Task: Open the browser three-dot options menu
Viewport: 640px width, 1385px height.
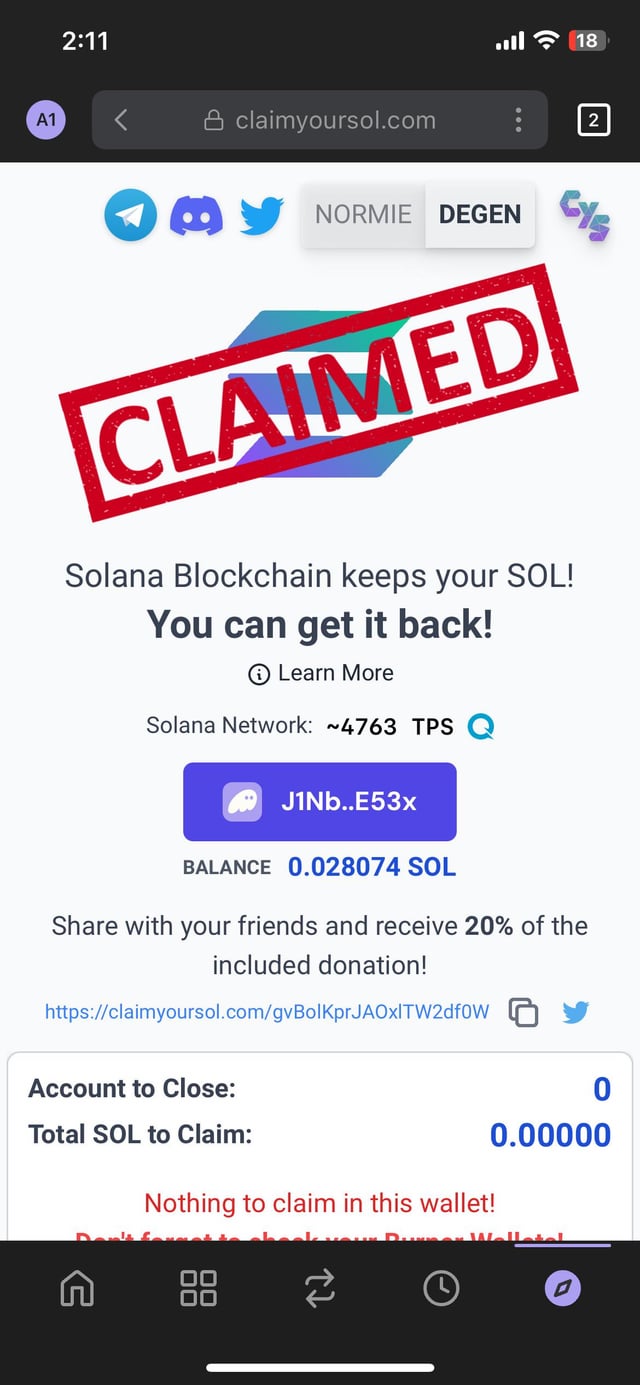Action: point(518,121)
